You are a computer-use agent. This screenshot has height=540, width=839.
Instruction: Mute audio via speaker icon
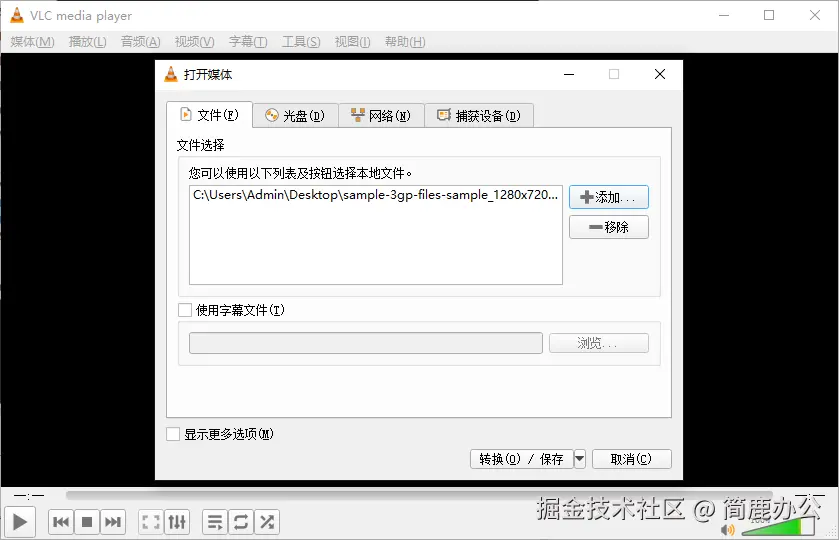click(728, 530)
